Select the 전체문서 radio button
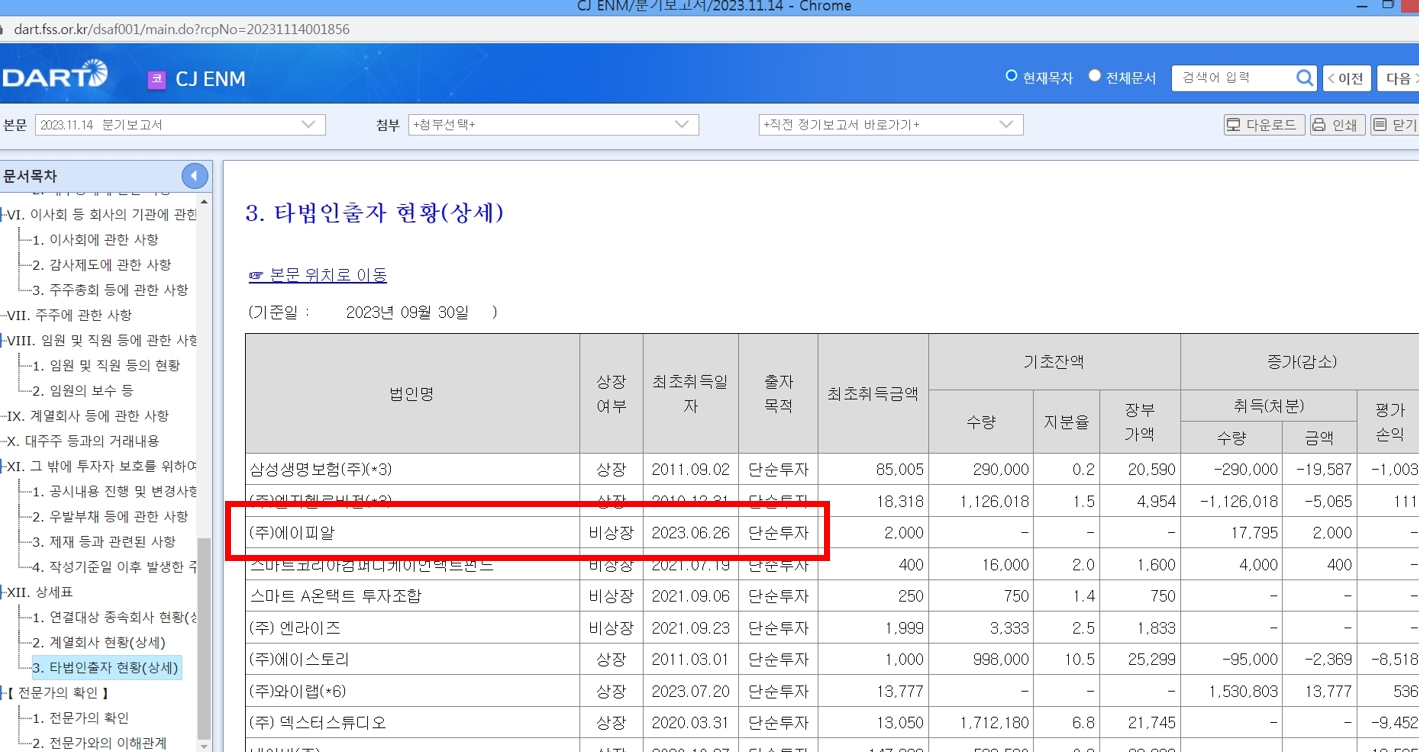 point(1094,76)
